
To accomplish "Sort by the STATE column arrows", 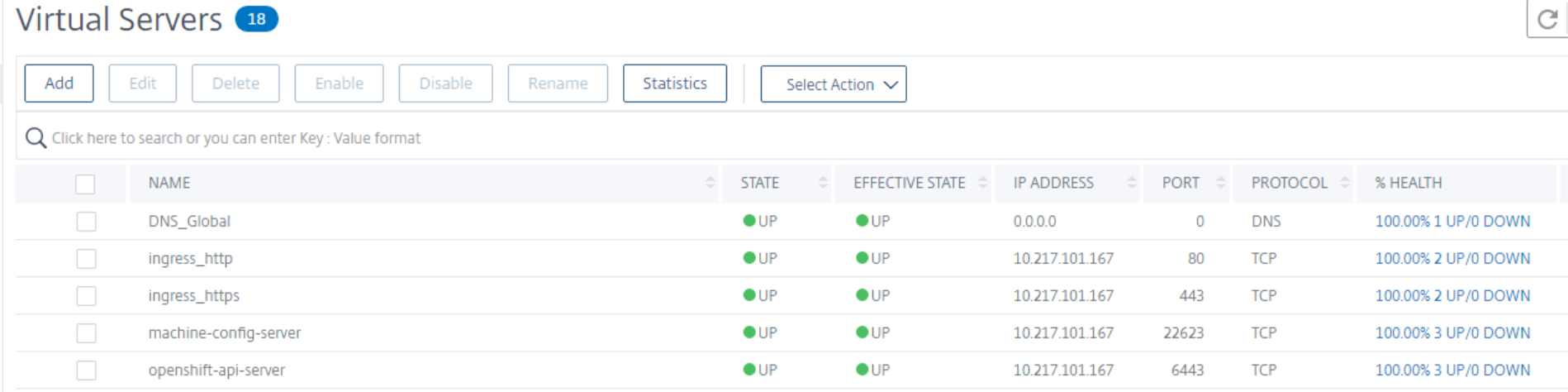I will (x=823, y=183).
